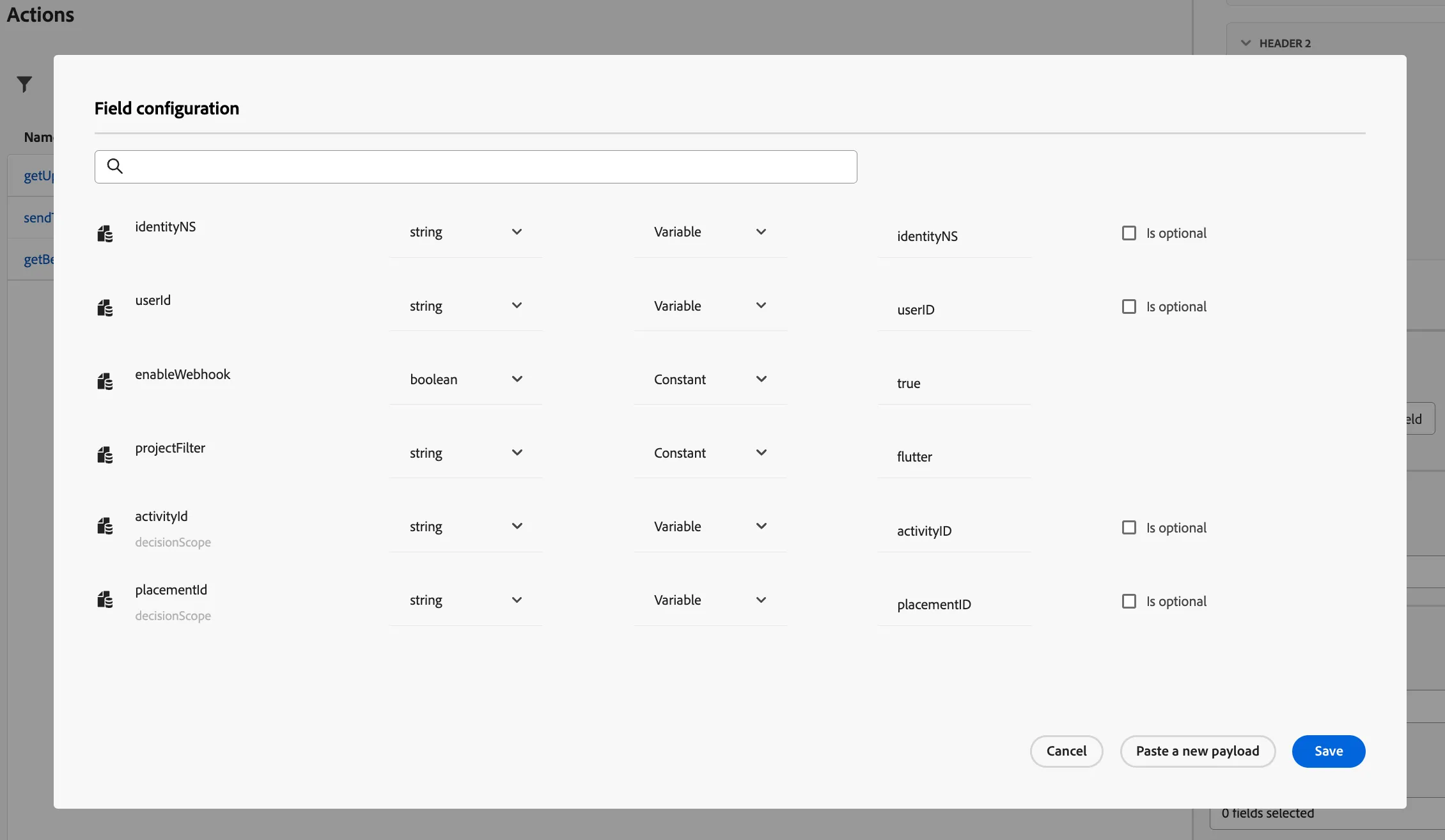The width and height of the screenshot is (1445, 840).
Task: Edit the activityID value field
Action: tap(955, 531)
